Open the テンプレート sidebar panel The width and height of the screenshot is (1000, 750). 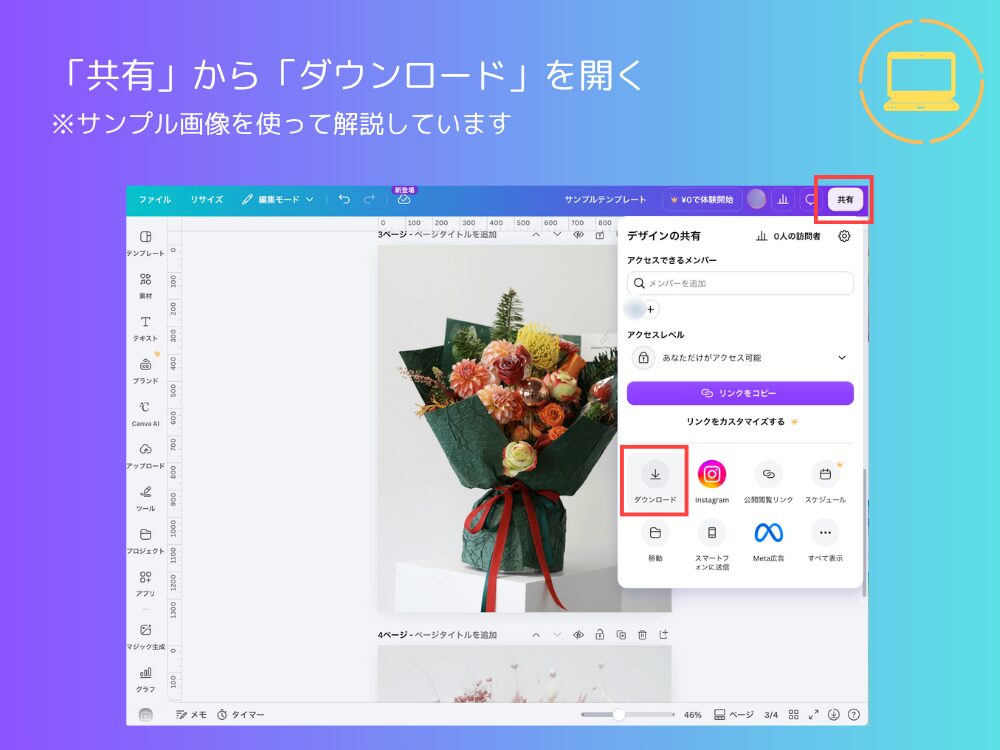click(x=145, y=243)
